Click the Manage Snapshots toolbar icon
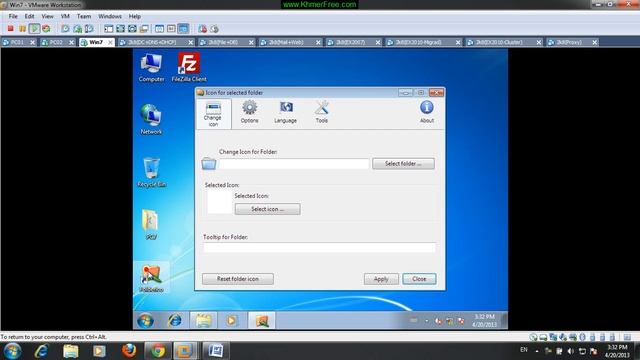 click(89, 29)
